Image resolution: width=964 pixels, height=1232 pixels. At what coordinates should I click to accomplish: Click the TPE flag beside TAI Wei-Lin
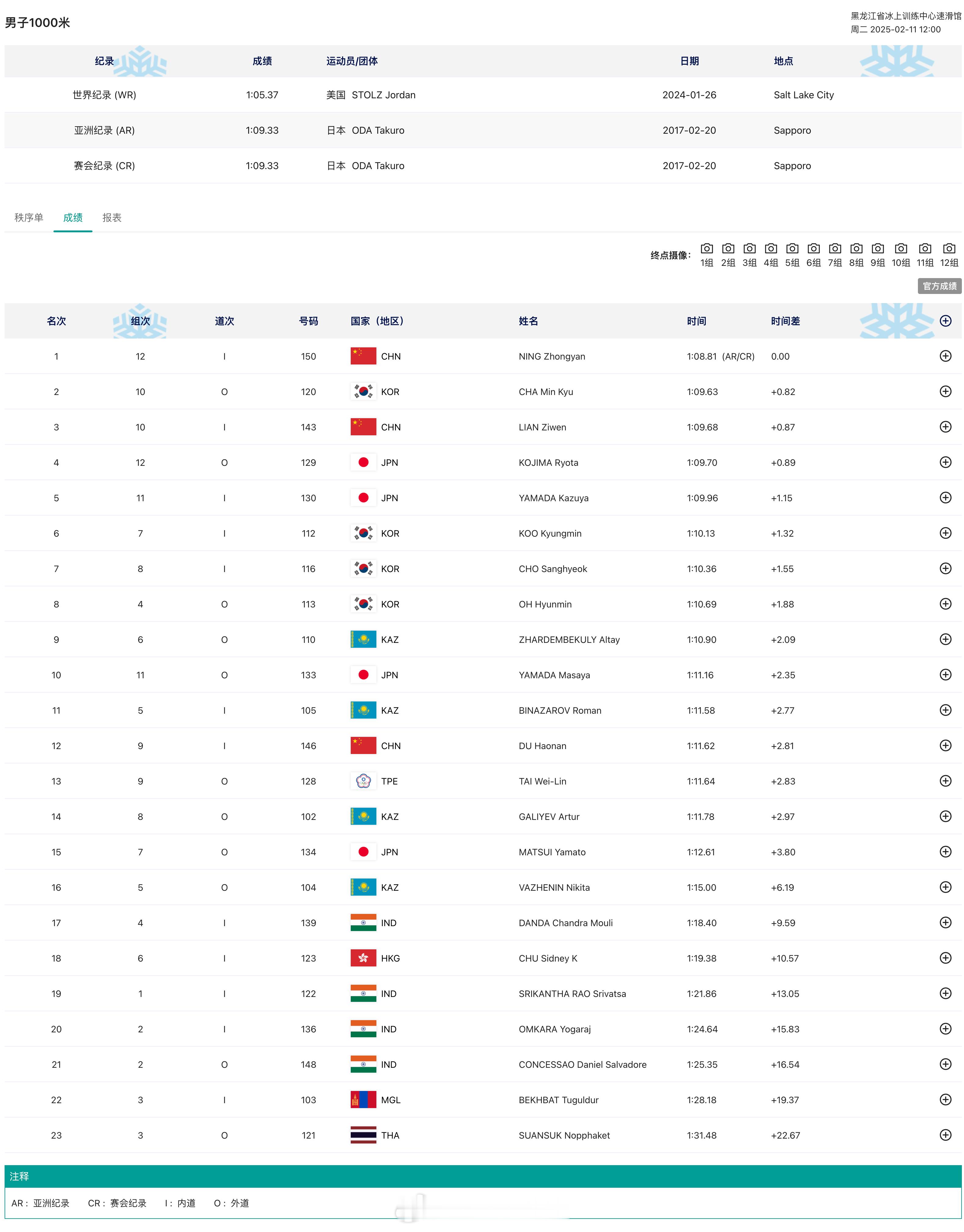pyautogui.click(x=364, y=781)
